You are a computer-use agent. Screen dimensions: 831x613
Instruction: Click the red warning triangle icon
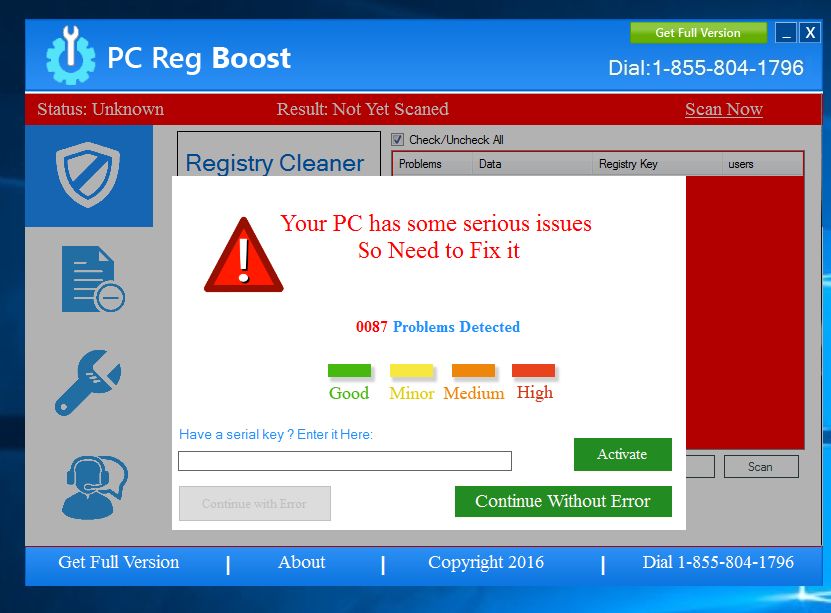(244, 256)
